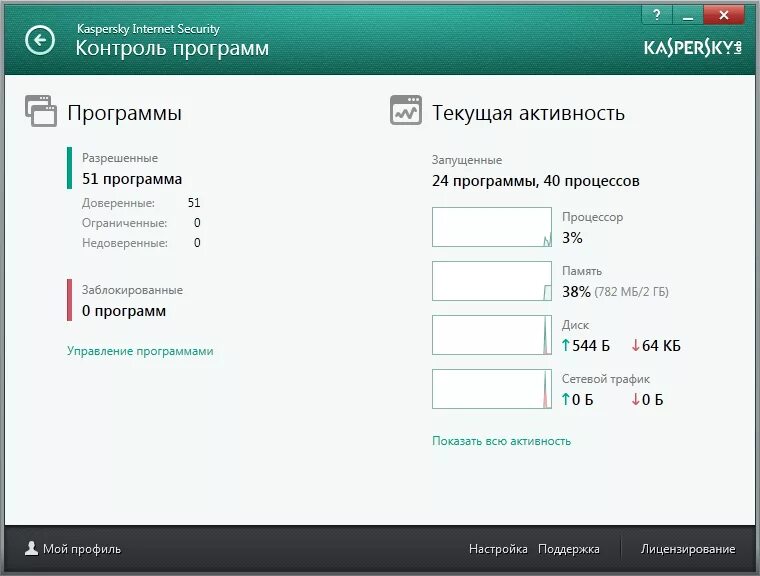Click the Память usage graph
This screenshot has height=576, width=760.
click(x=491, y=281)
